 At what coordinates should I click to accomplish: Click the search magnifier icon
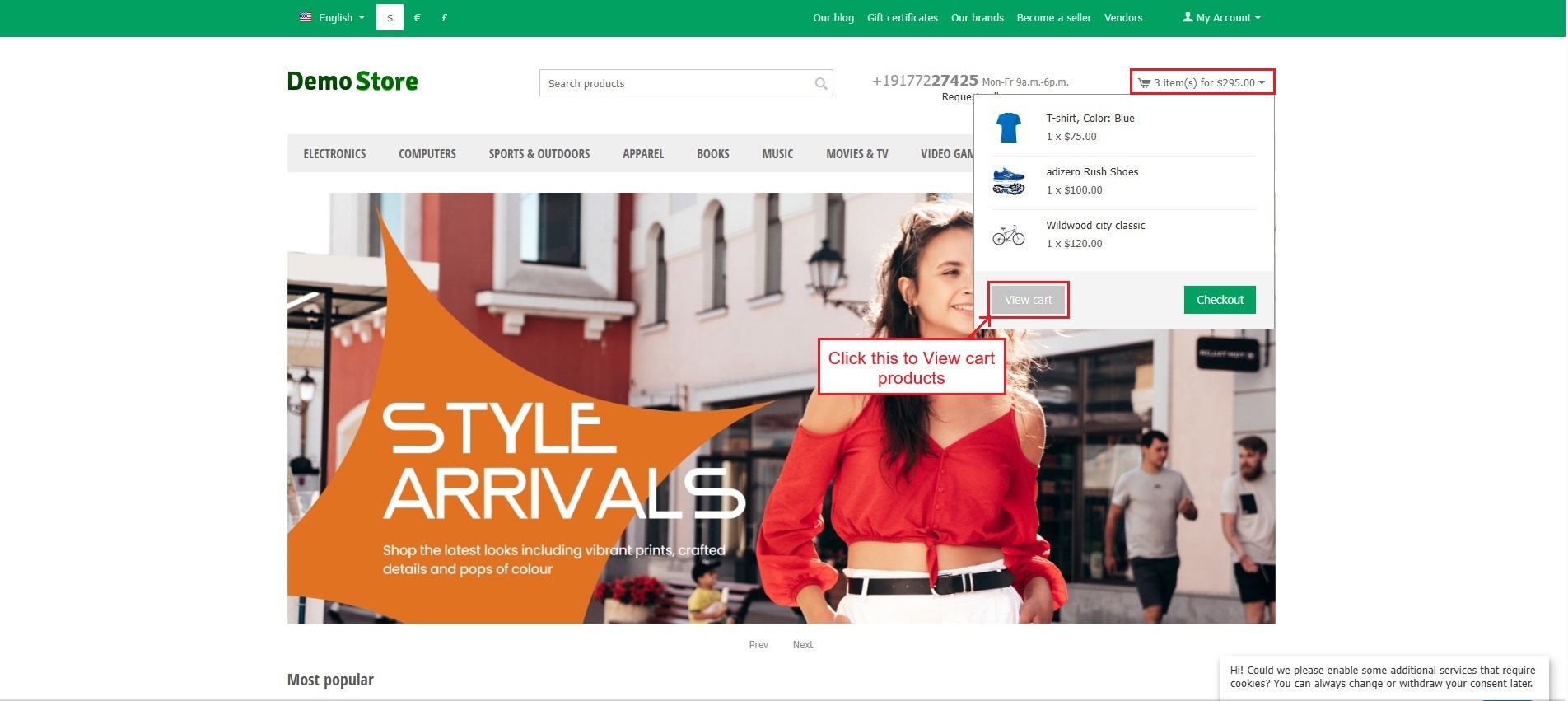pos(820,83)
